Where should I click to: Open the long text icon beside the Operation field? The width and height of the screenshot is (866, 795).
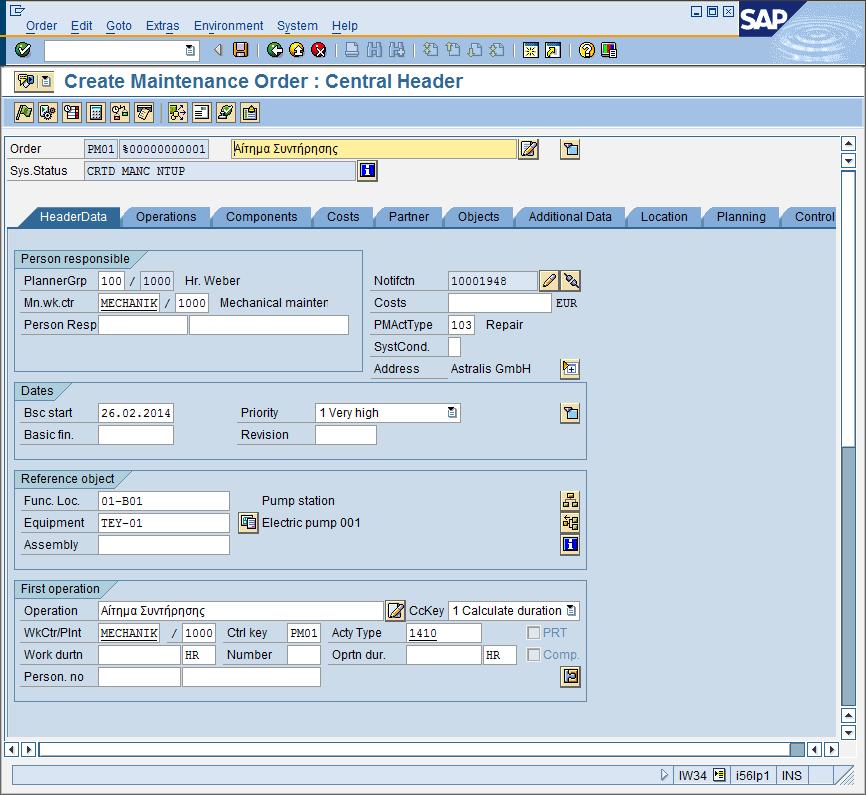point(395,610)
